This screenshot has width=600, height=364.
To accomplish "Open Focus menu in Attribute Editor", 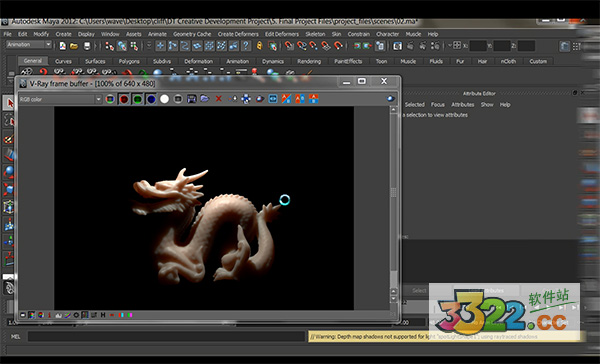I will point(437,104).
